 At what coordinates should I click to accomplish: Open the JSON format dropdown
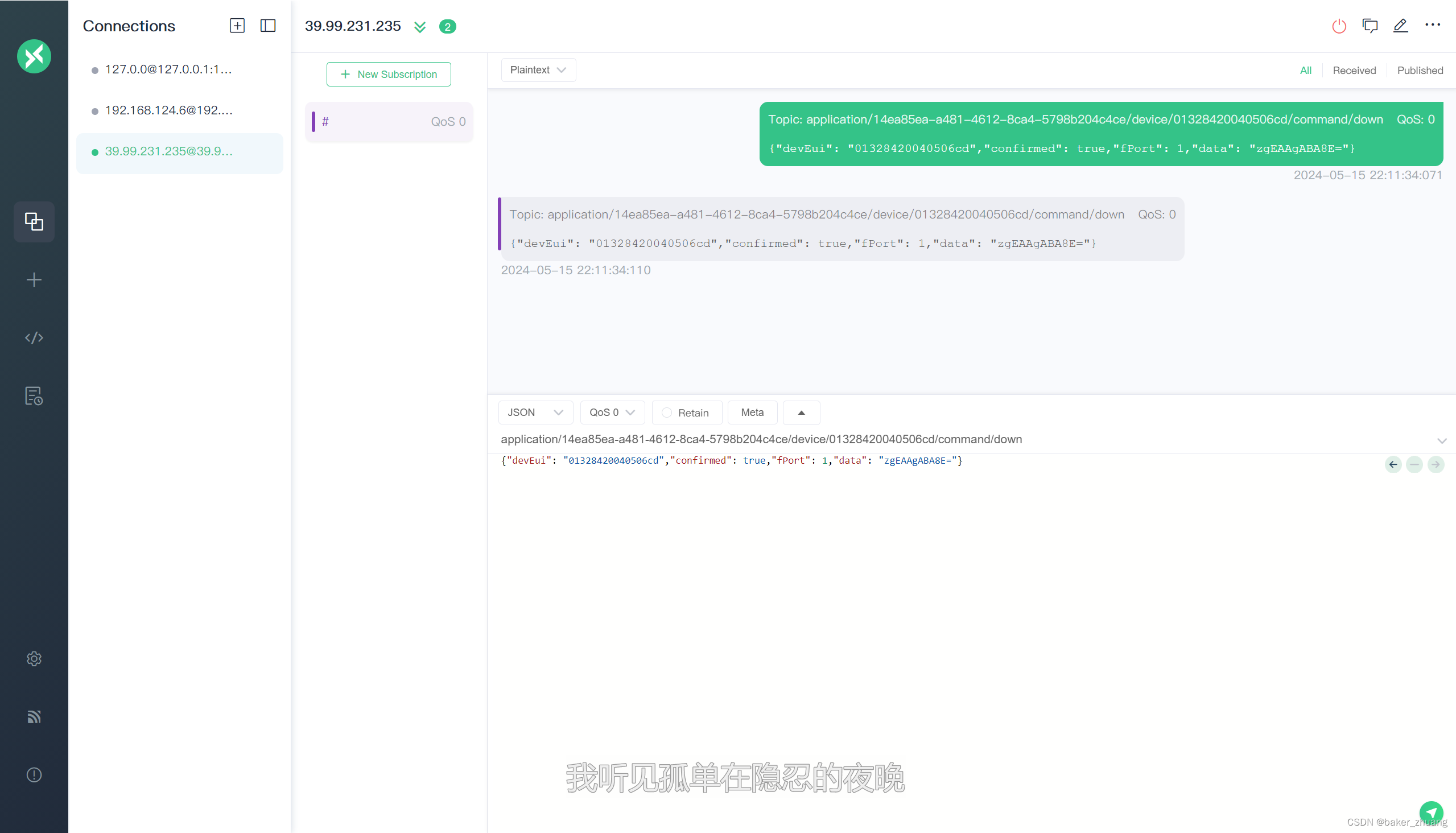(x=535, y=413)
